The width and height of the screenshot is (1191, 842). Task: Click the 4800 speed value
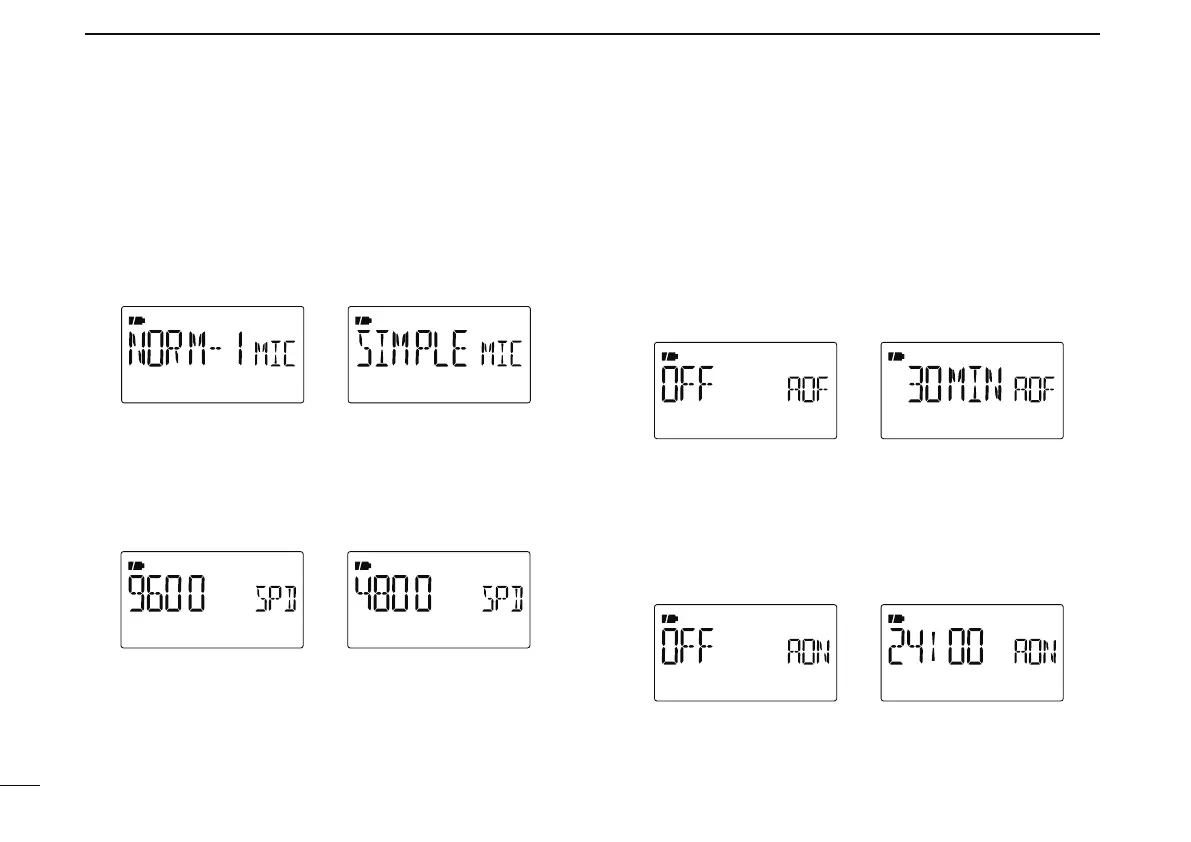pos(395,598)
